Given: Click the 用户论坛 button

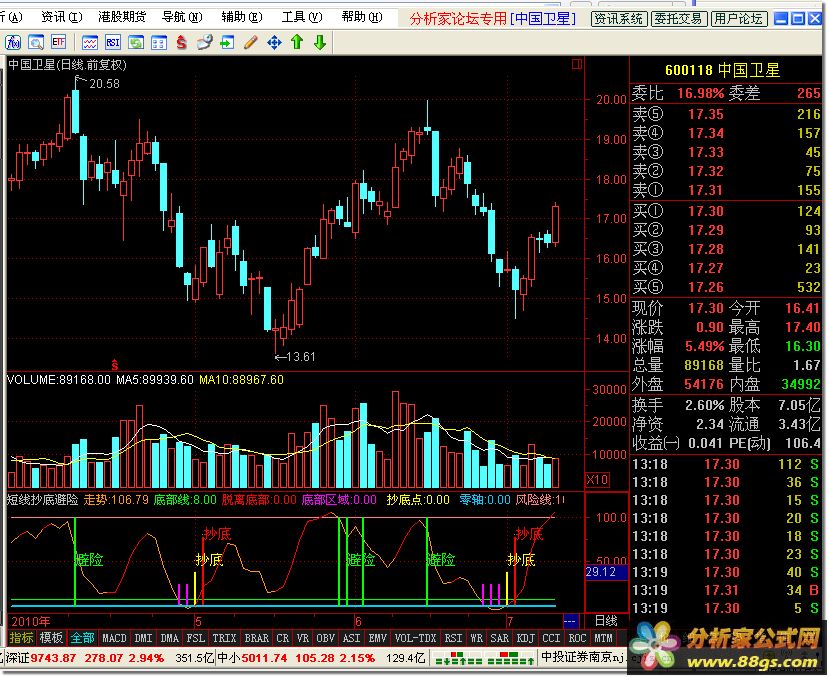Looking at the screenshot, I should click(x=739, y=19).
